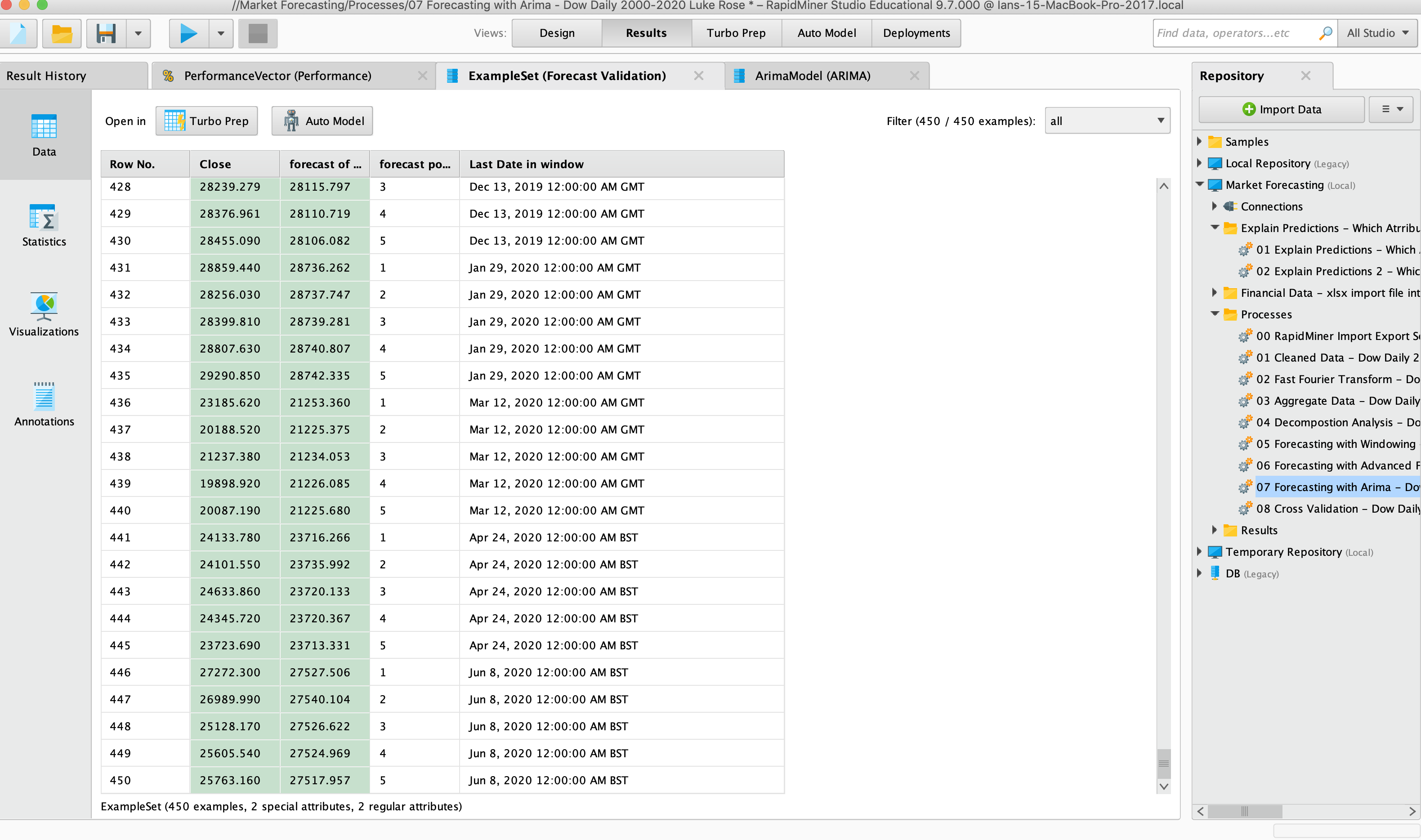
Task: Open results in Auto Model
Action: [x=322, y=121]
